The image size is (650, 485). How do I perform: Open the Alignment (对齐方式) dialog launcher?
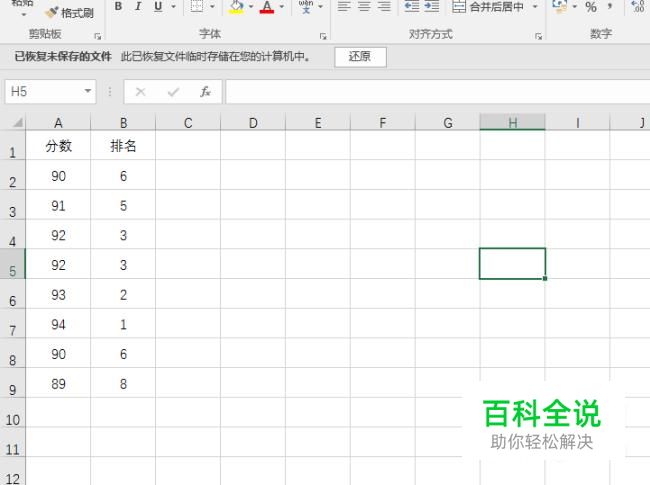[x=538, y=36]
